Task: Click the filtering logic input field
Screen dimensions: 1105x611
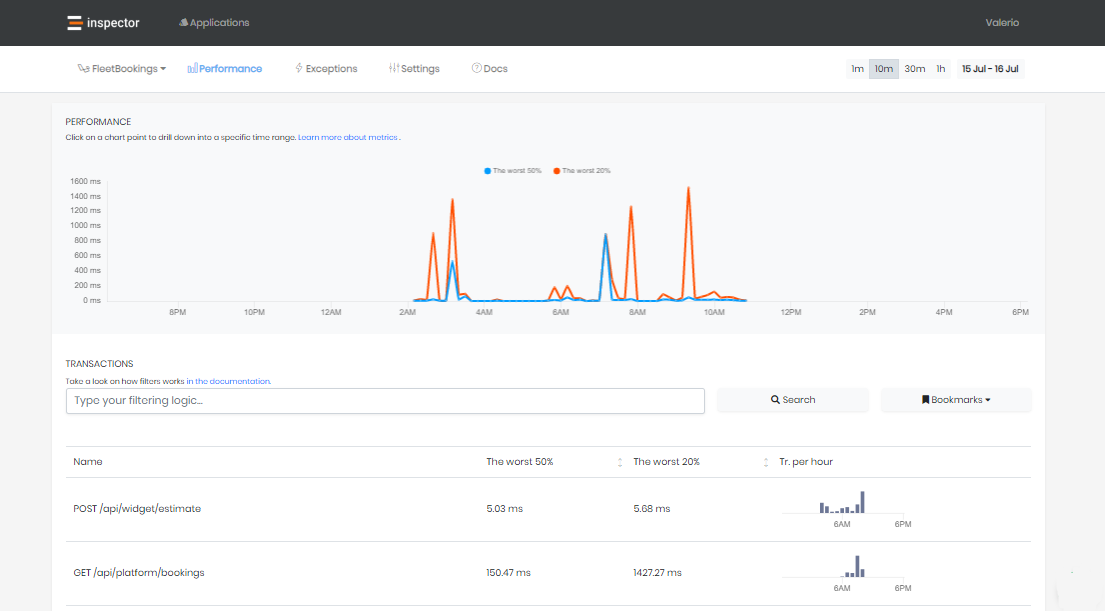Action: [x=386, y=400]
